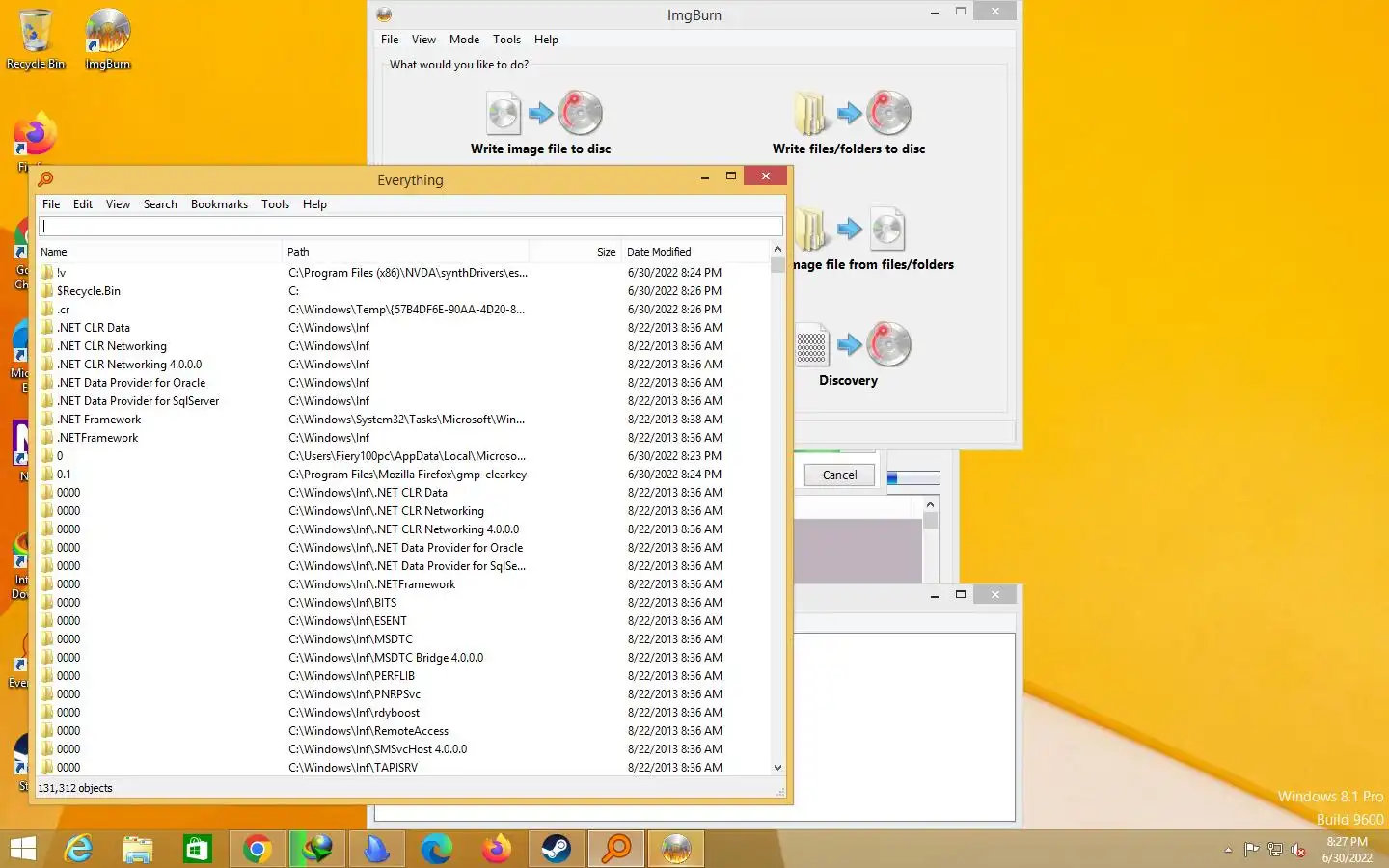This screenshot has height=868, width=1389.
Task: Click Write files/folders to disc icon
Action: (852, 114)
